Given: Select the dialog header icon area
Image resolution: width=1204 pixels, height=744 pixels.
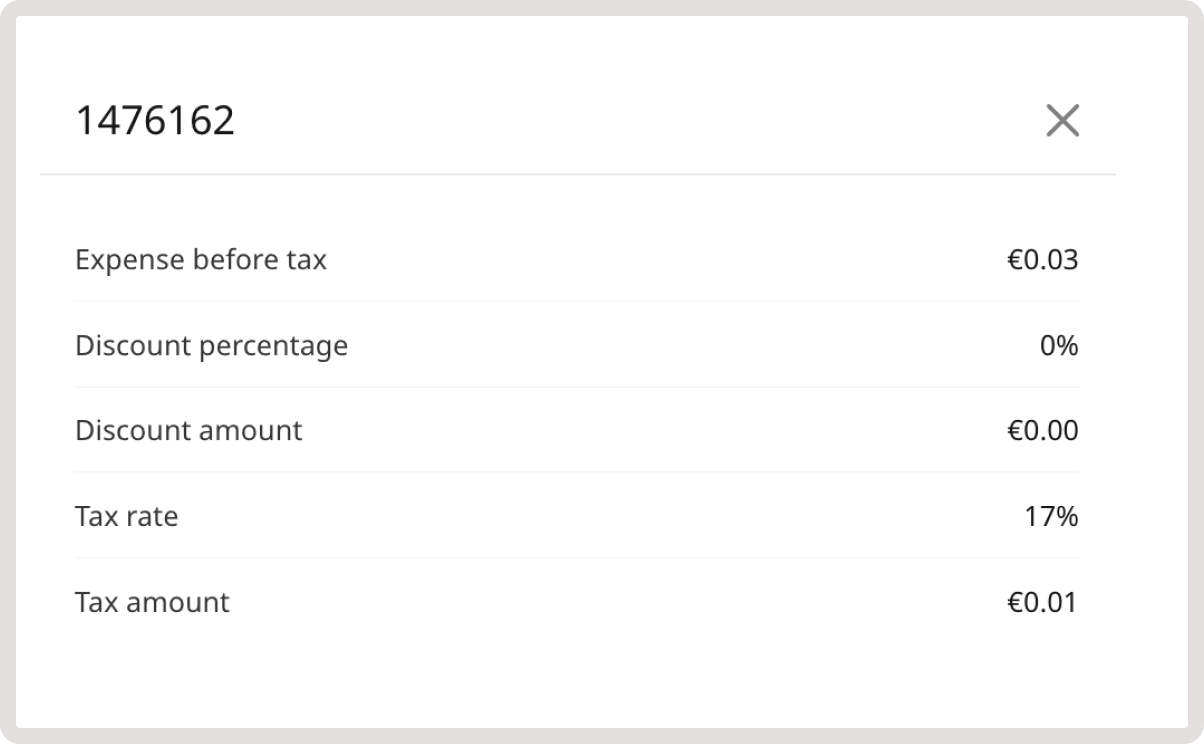Looking at the screenshot, I should tap(1063, 122).
